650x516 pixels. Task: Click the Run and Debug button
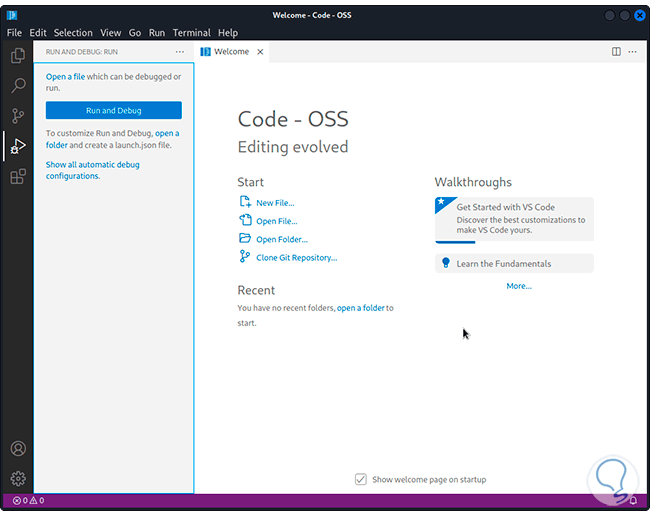point(114,111)
